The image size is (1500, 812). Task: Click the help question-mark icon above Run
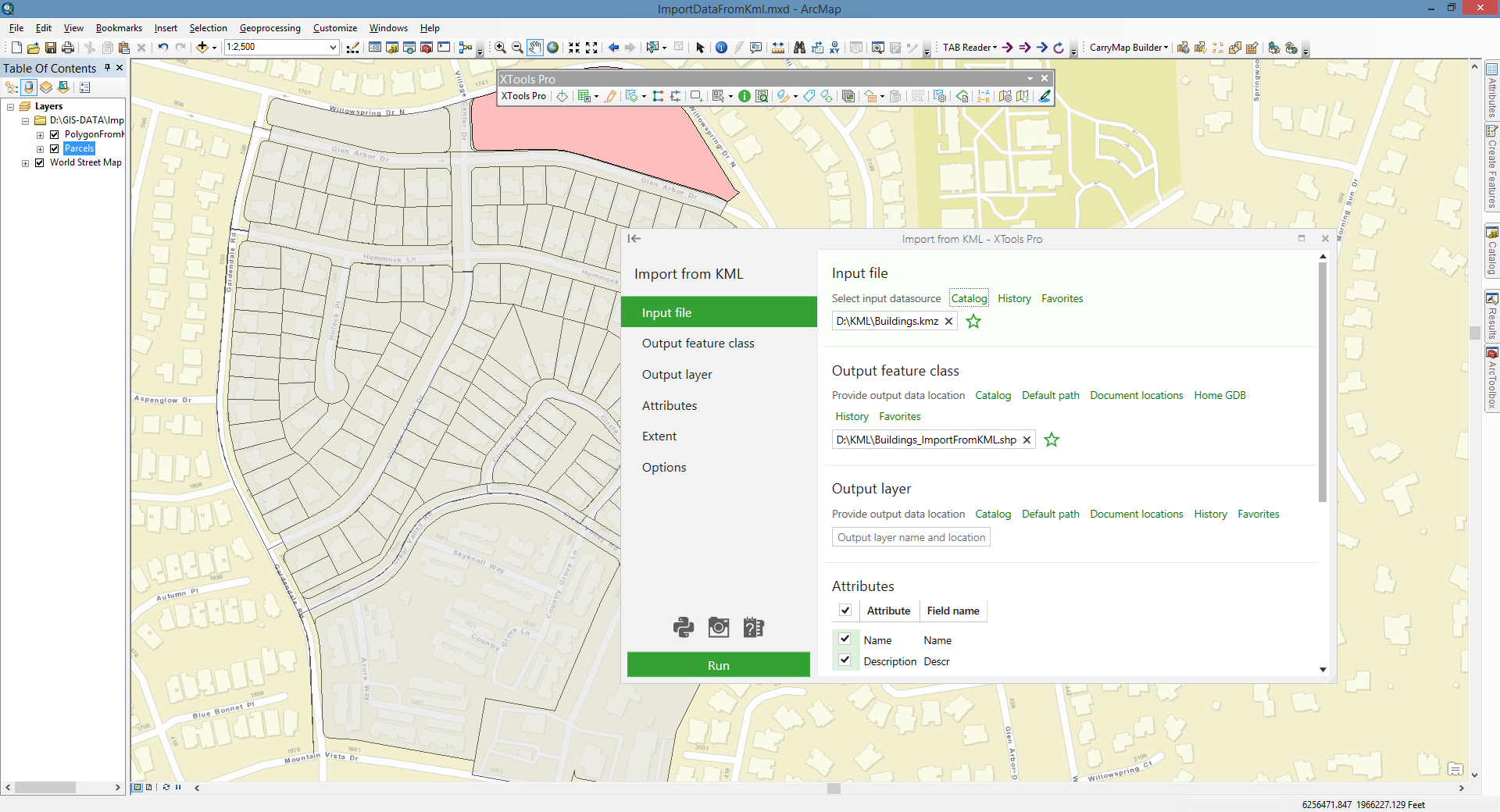pyautogui.click(x=753, y=627)
